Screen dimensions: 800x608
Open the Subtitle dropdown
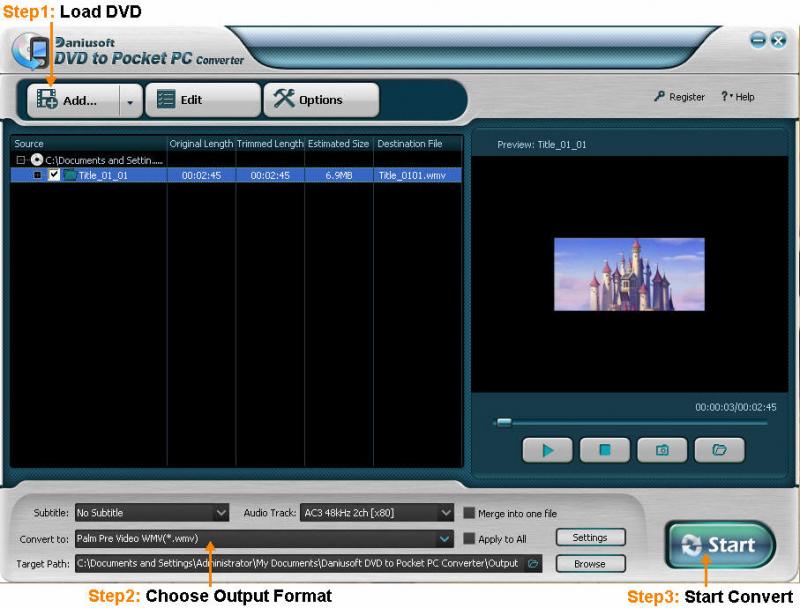tap(221, 513)
